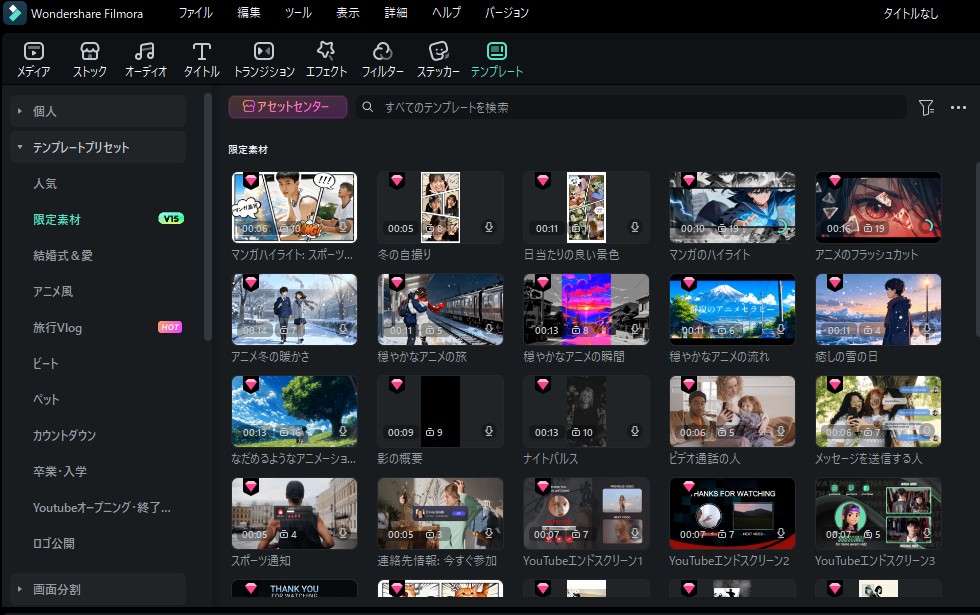This screenshot has width=980, height=615.
Task: Open the ヘルプ menu
Action: [446, 13]
